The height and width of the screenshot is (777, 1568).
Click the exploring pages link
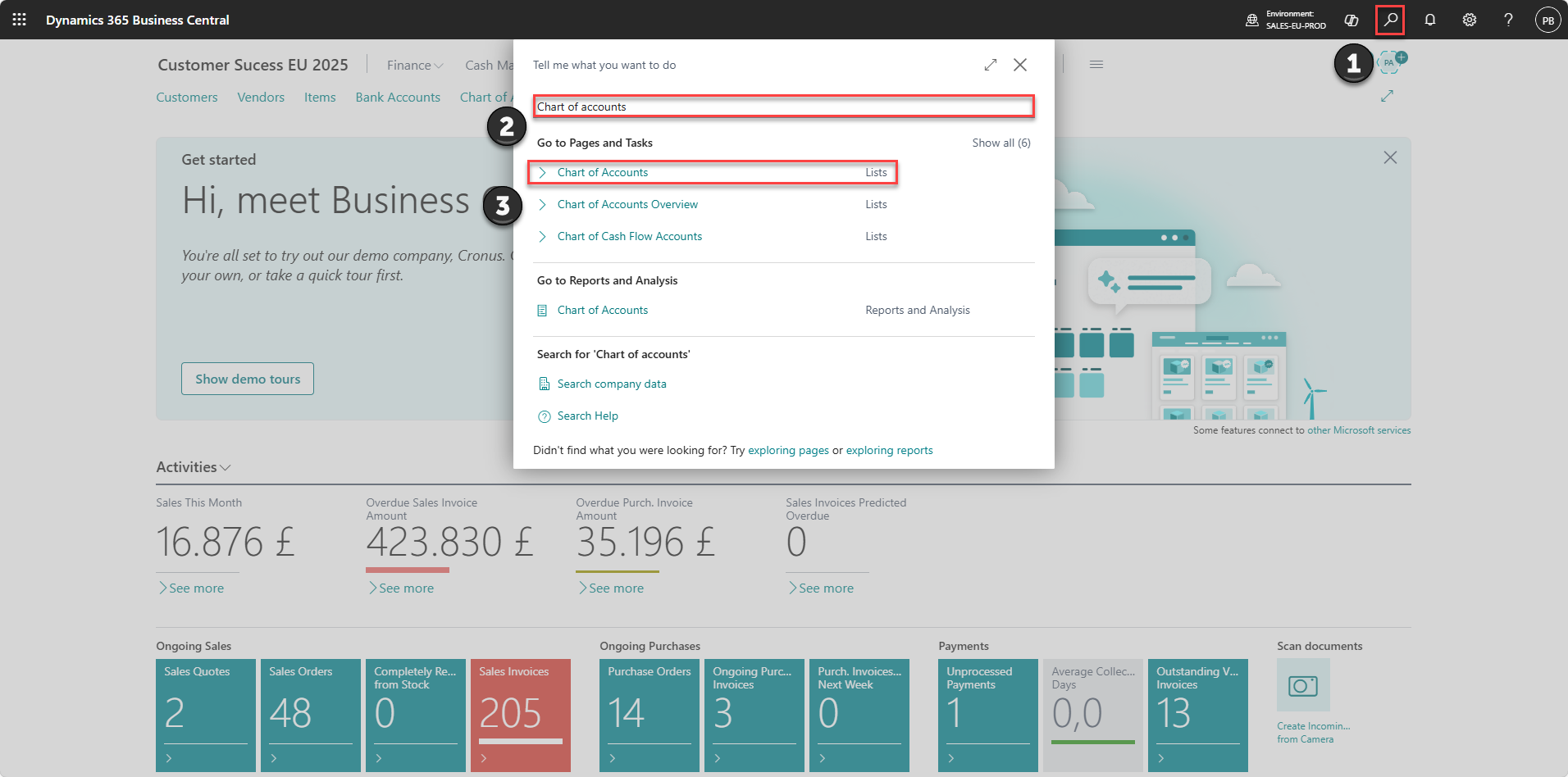(x=788, y=450)
